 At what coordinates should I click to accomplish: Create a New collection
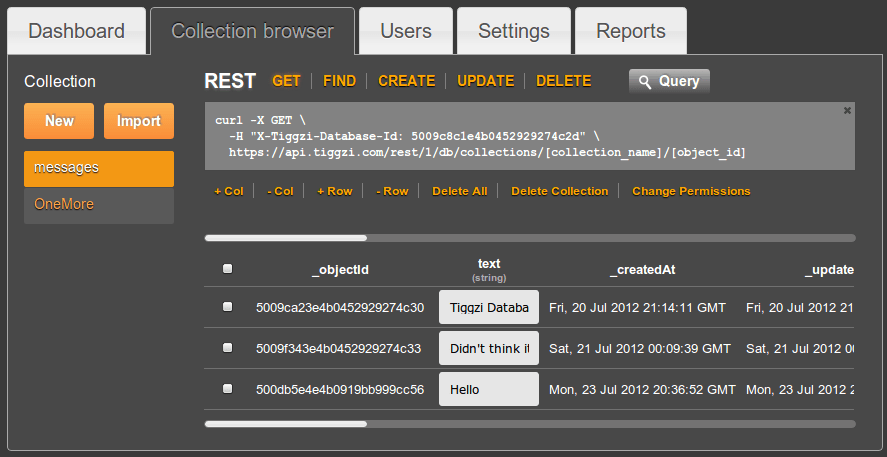(59, 121)
